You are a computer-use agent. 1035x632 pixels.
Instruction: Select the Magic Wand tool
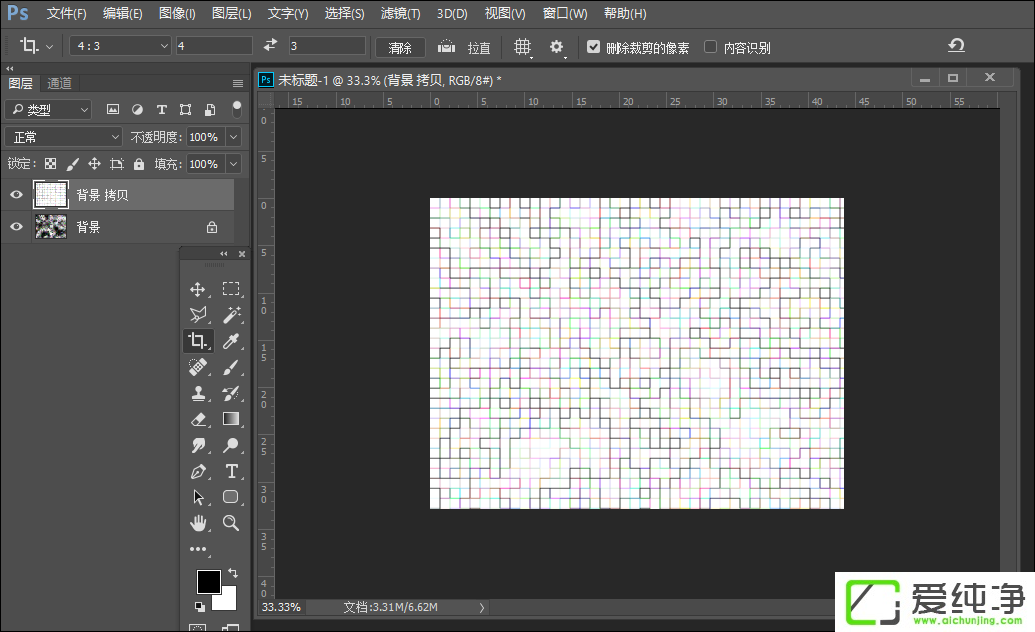click(x=231, y=315)
